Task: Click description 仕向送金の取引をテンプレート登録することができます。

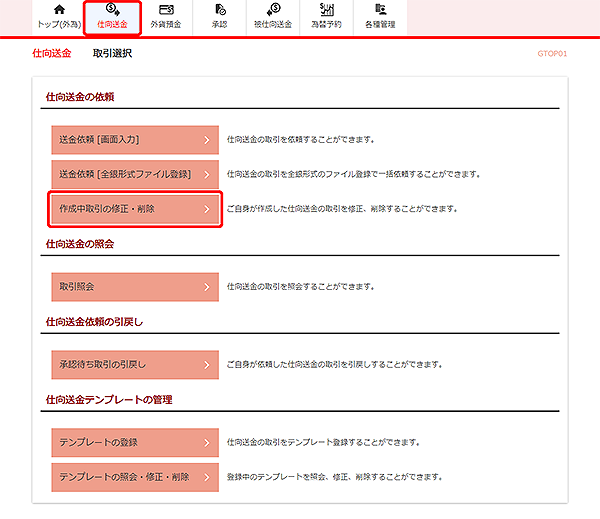Action: click(324, 442)
